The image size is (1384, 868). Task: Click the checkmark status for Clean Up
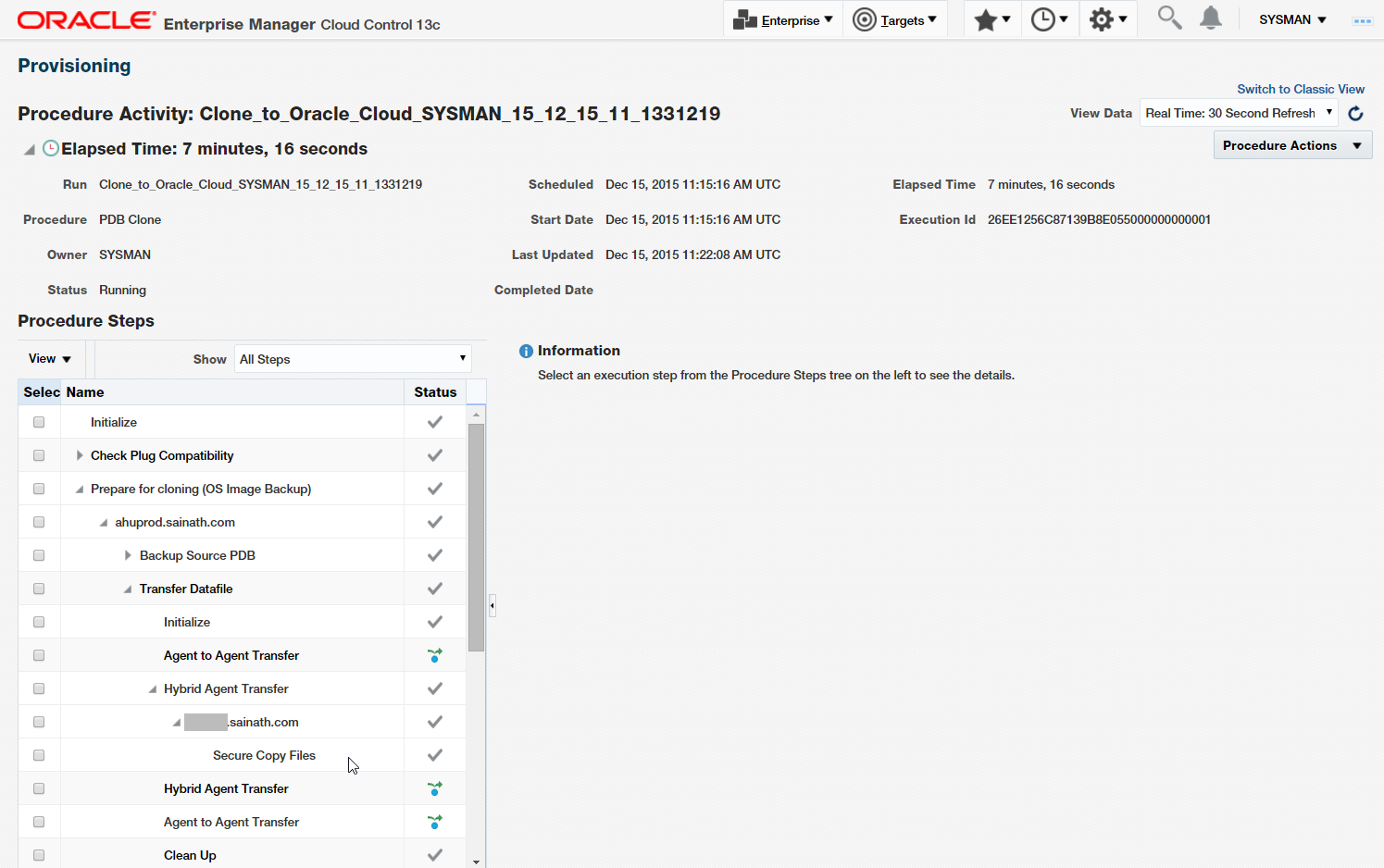[434, 855]
